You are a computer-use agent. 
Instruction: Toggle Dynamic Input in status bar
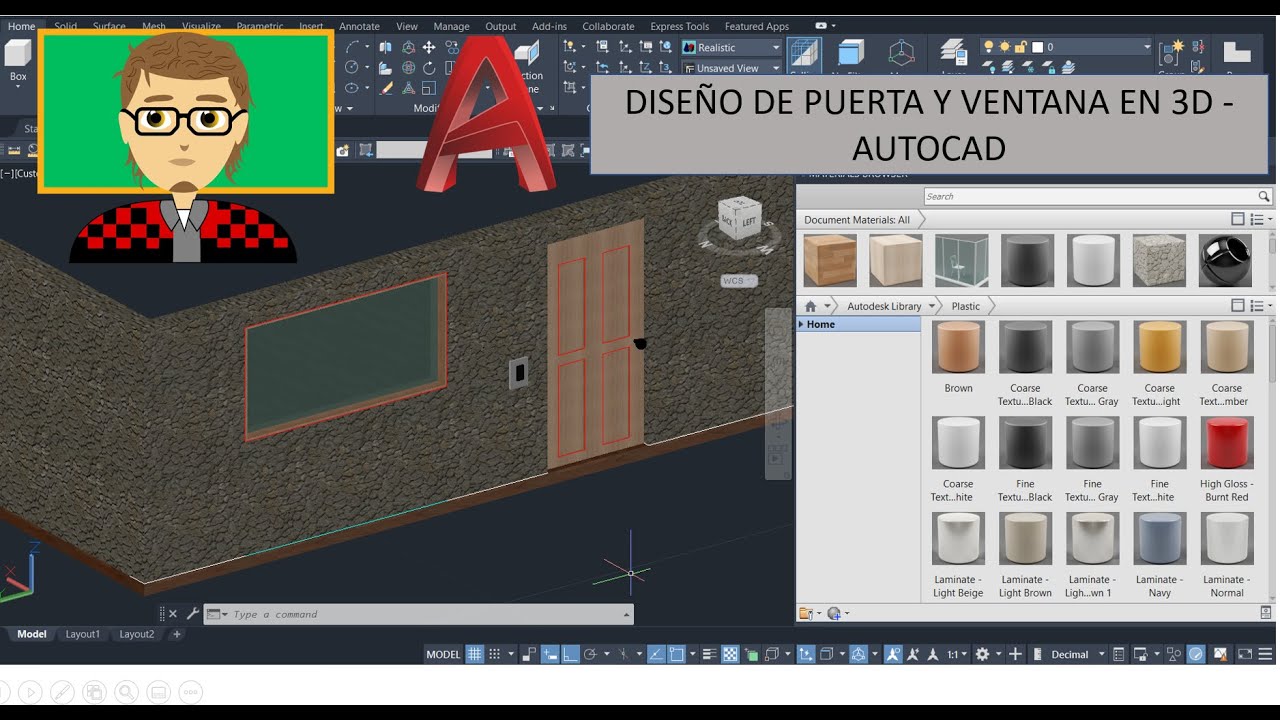pos(550,654)
